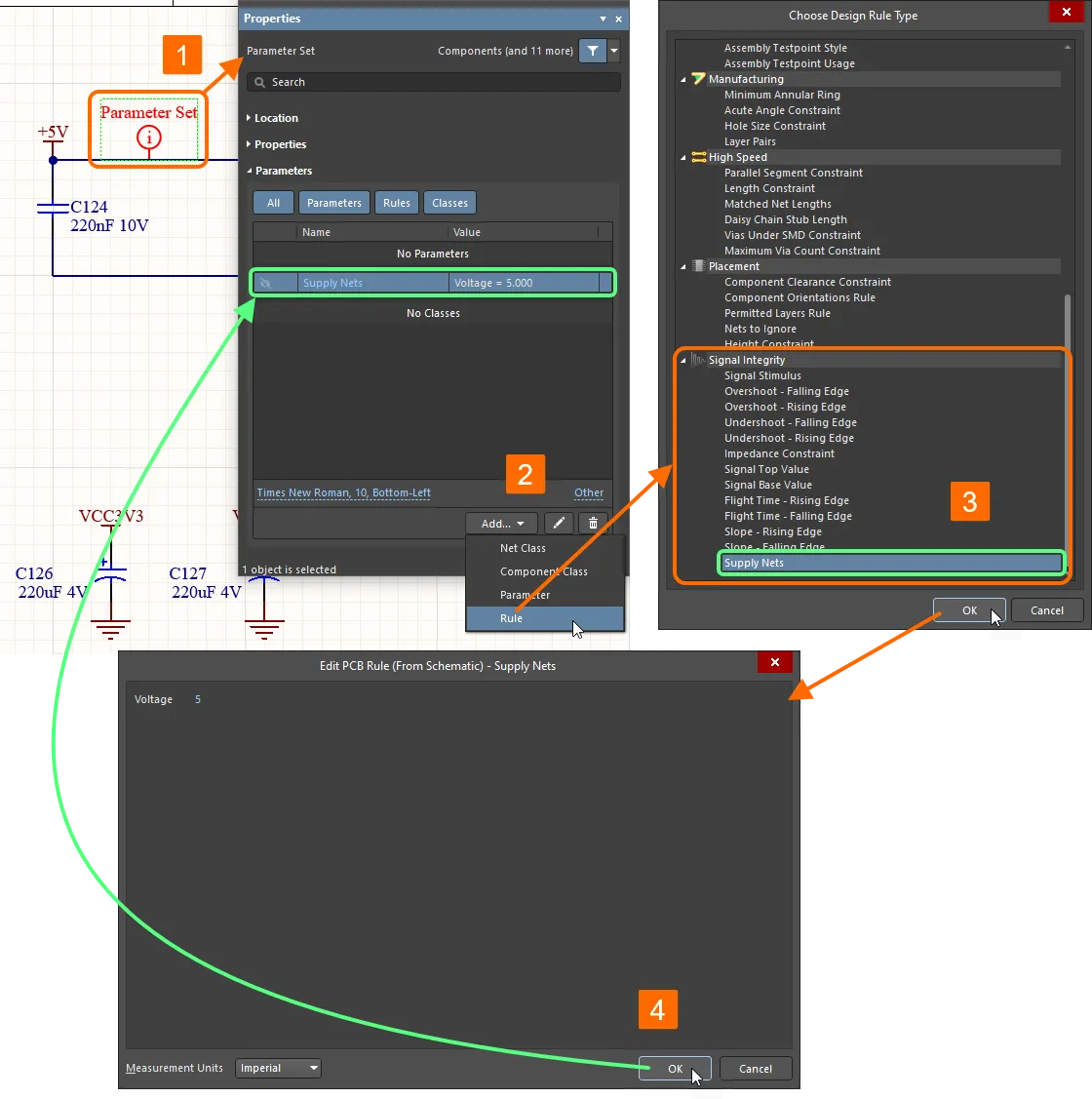Select Layer Pairs rule
Screen dimensions: 1092x1099
pos(750,141)
